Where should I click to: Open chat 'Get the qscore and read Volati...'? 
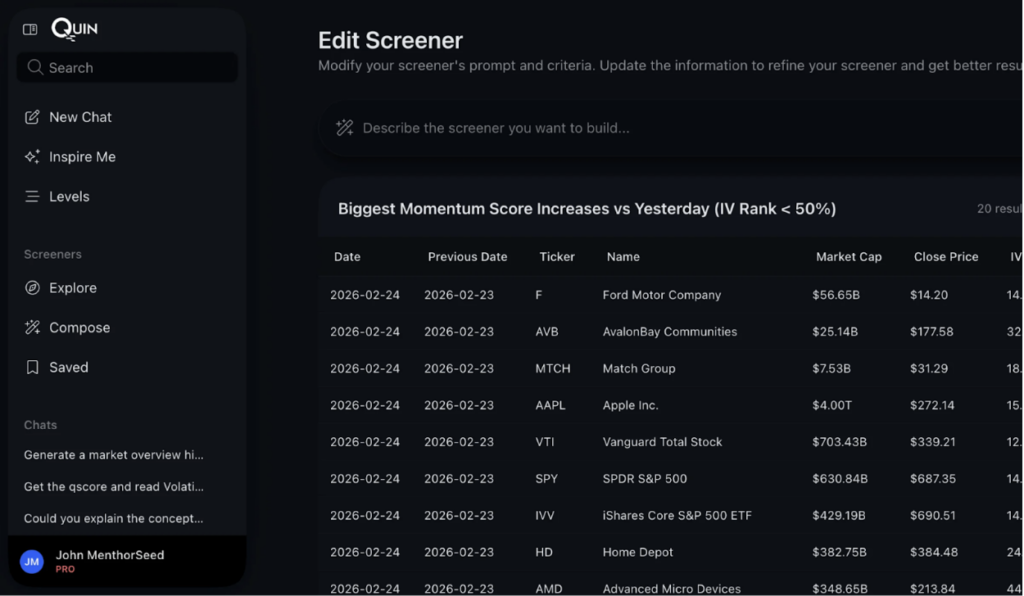[x=114, y=487]
